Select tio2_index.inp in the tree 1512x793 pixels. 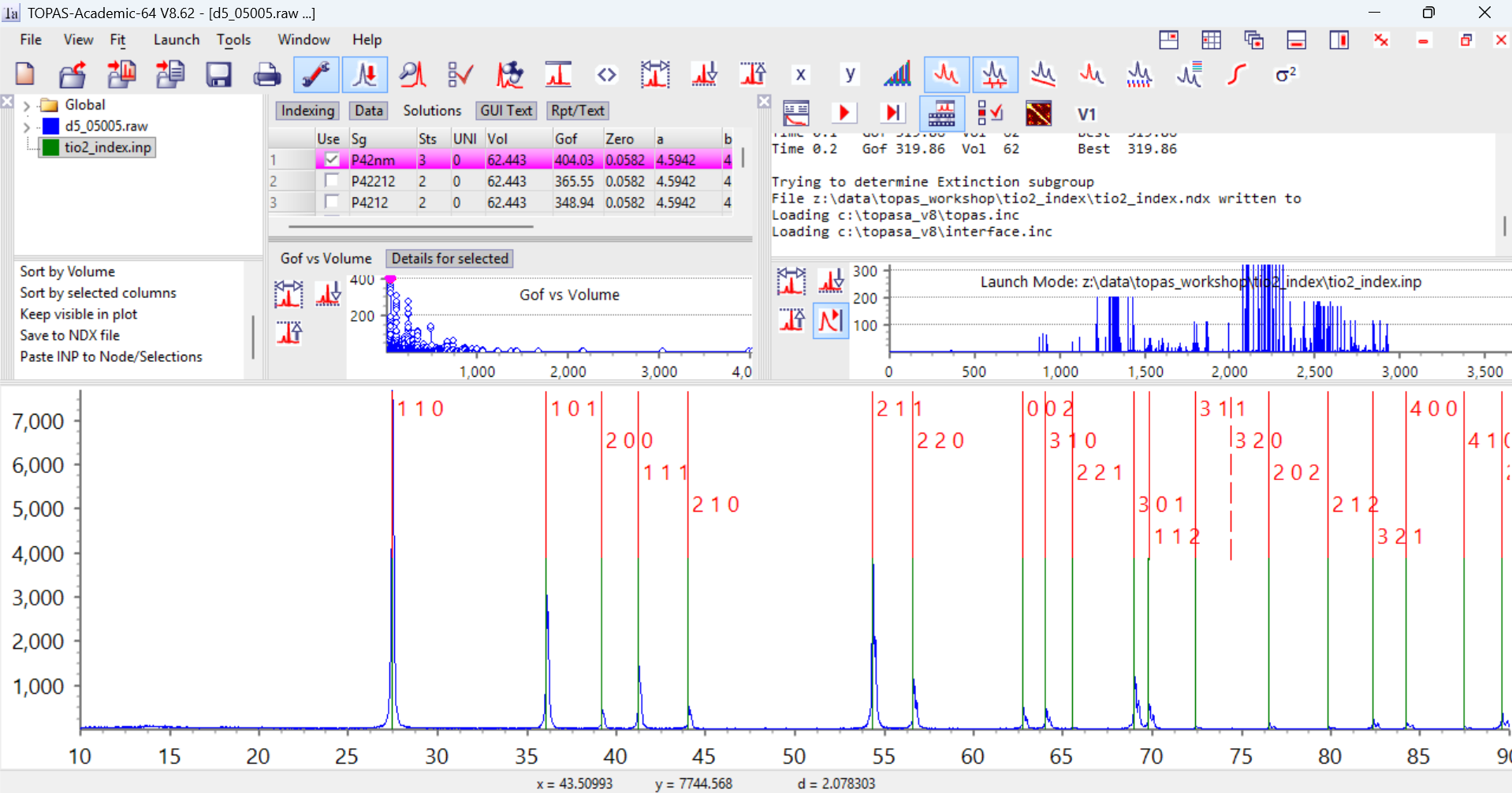point(107,147)
